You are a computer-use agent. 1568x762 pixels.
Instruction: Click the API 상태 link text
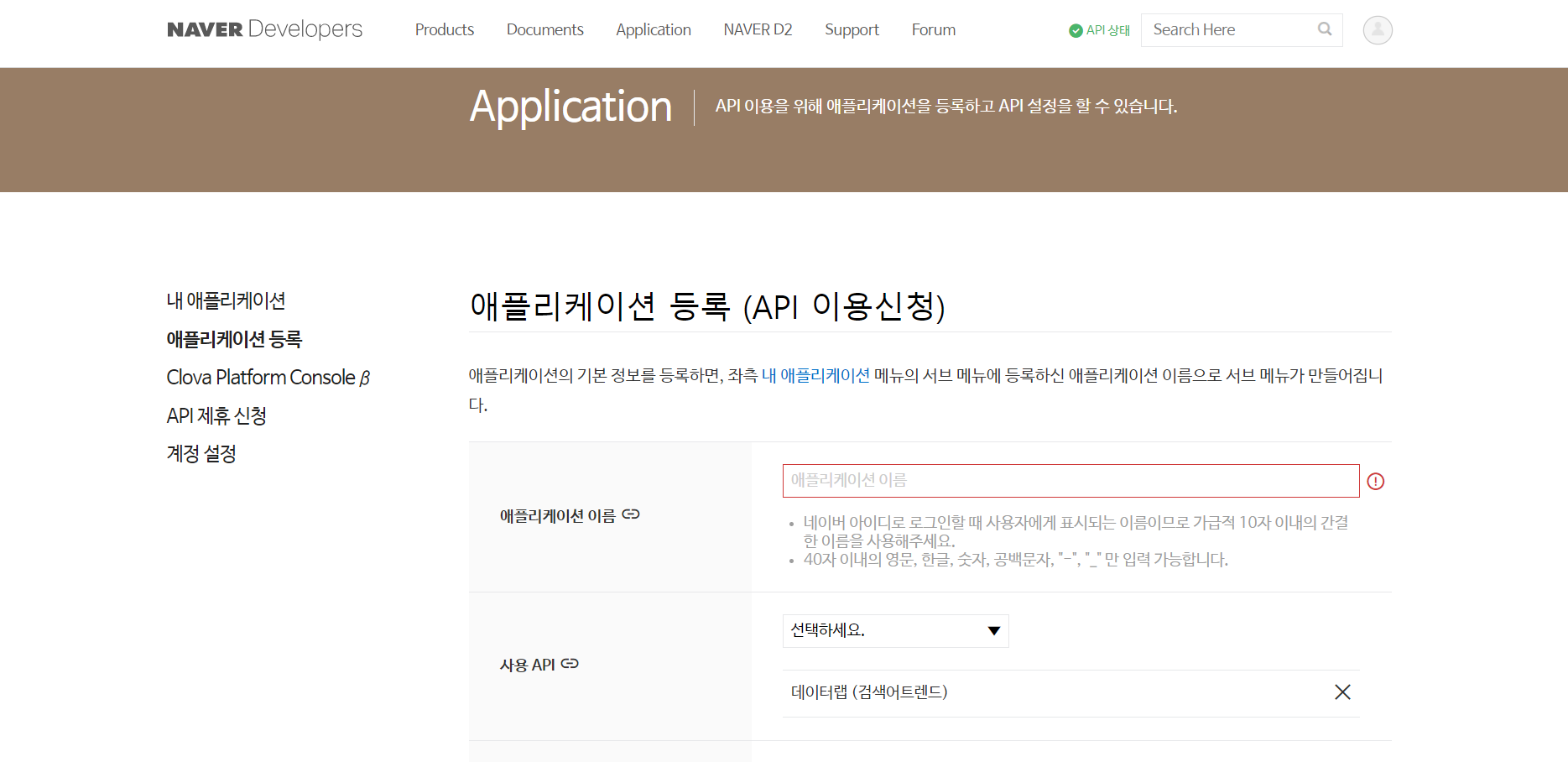pos(1108,30)
